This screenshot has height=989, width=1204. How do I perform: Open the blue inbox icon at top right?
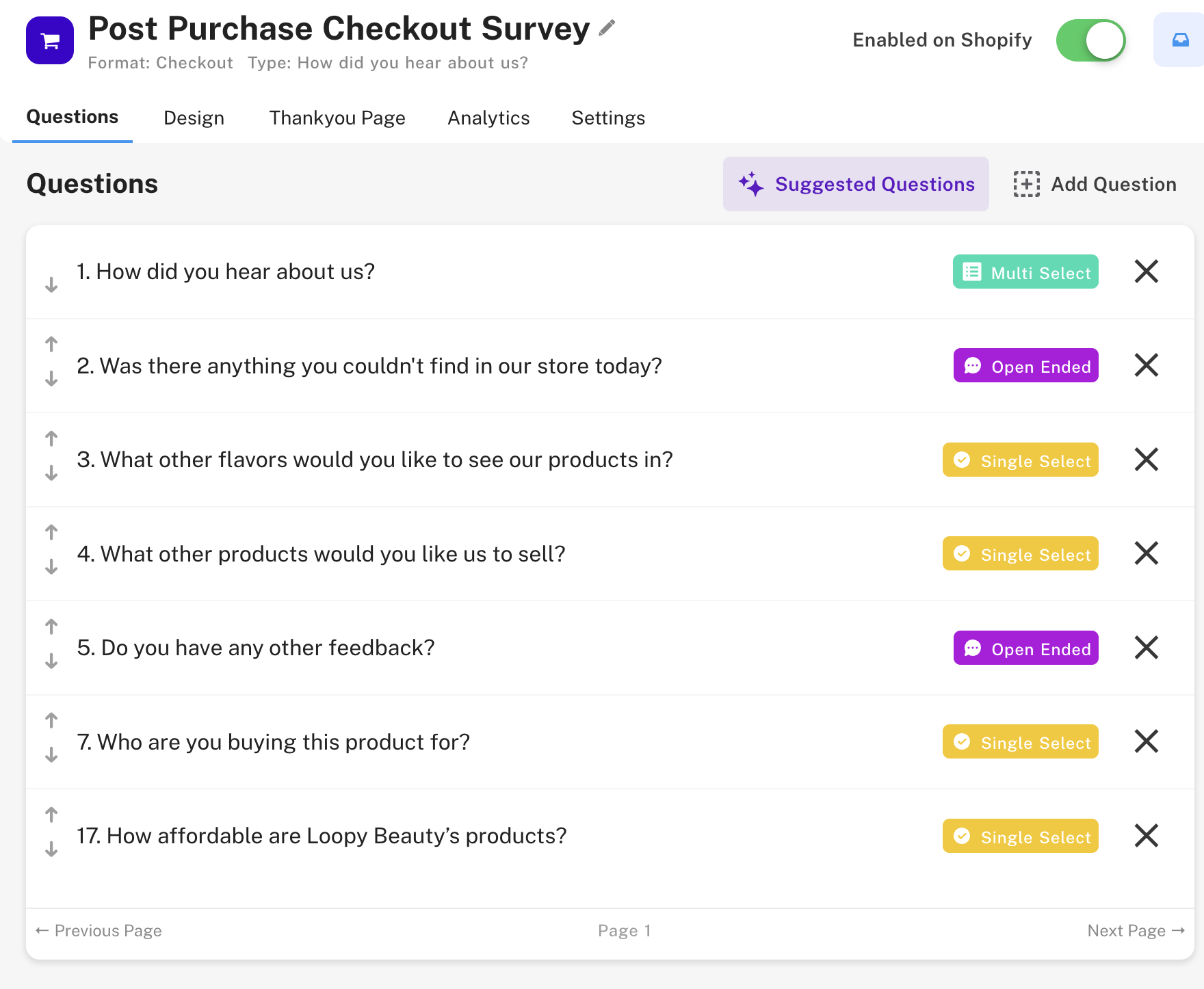click(1180, 40)
